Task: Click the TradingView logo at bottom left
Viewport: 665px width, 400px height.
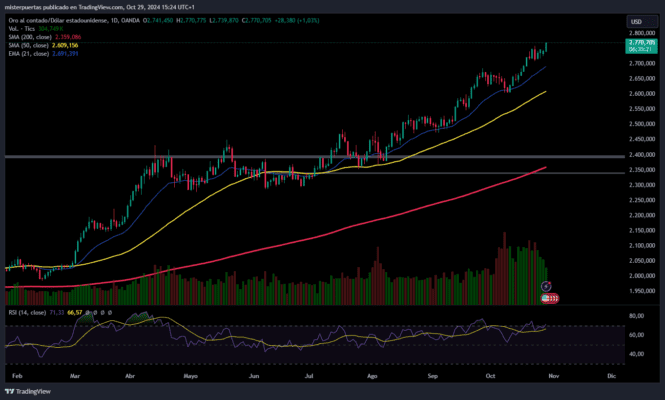Action: 28,391
